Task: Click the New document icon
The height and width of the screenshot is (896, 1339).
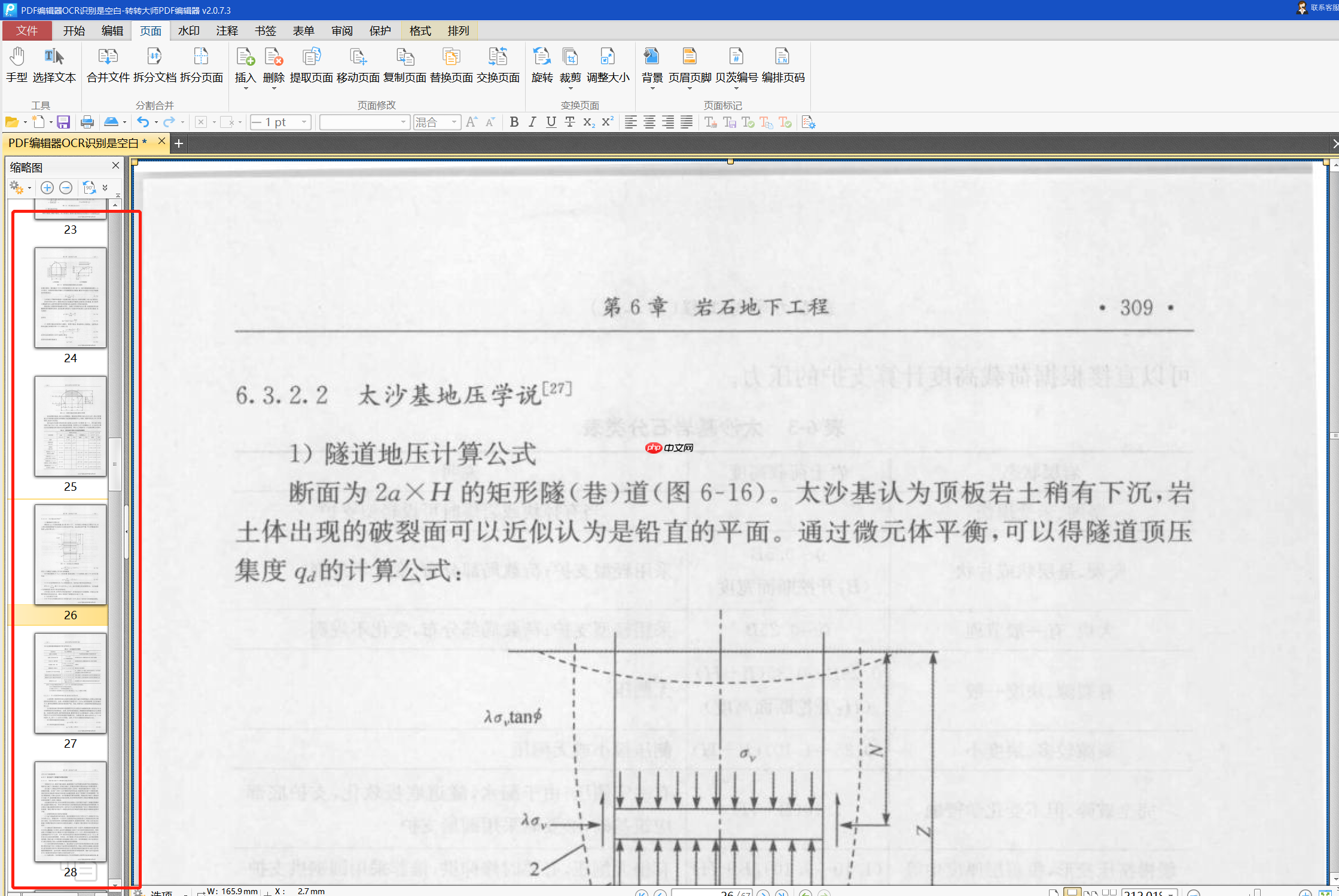Action: tap(38, 123)
